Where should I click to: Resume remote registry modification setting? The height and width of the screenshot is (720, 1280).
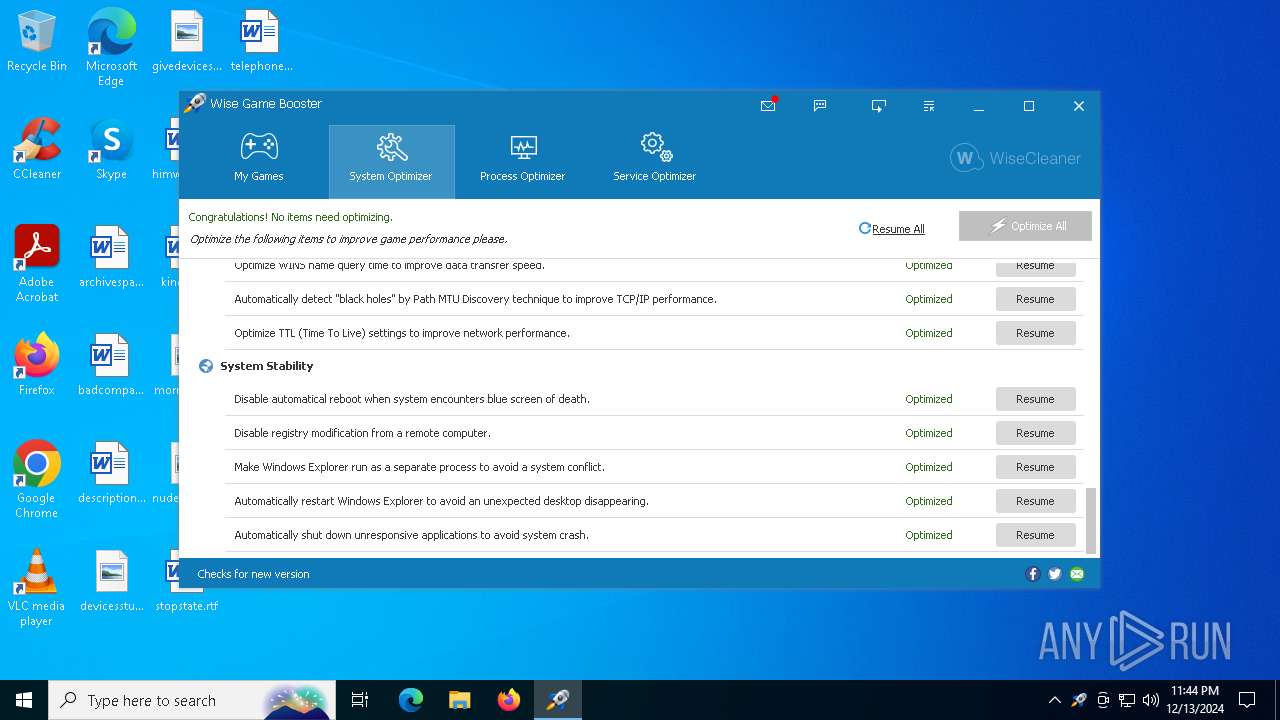1035,433
